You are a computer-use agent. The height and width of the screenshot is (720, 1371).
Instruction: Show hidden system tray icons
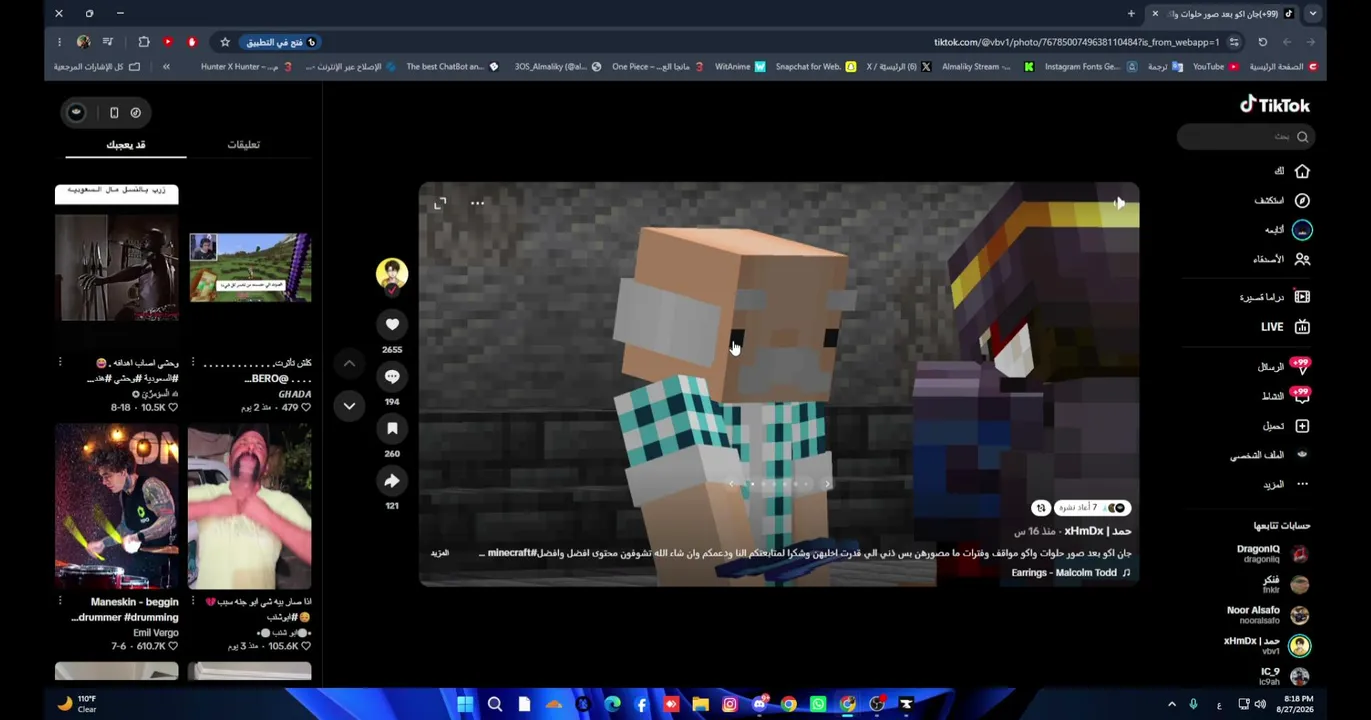(x=1172, y=704)
